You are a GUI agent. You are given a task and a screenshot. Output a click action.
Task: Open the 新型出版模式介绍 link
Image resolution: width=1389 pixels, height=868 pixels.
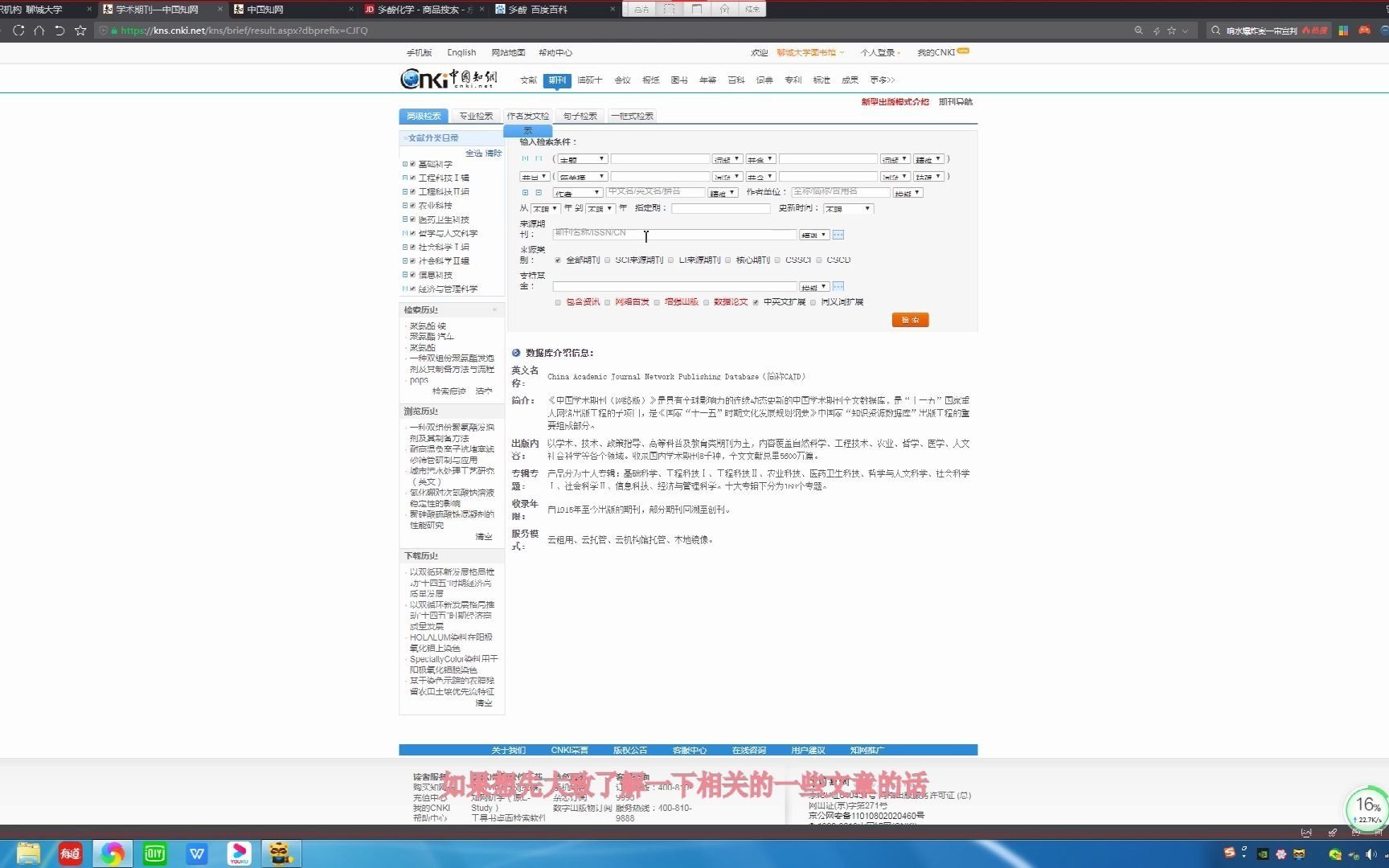pos(895,102)
